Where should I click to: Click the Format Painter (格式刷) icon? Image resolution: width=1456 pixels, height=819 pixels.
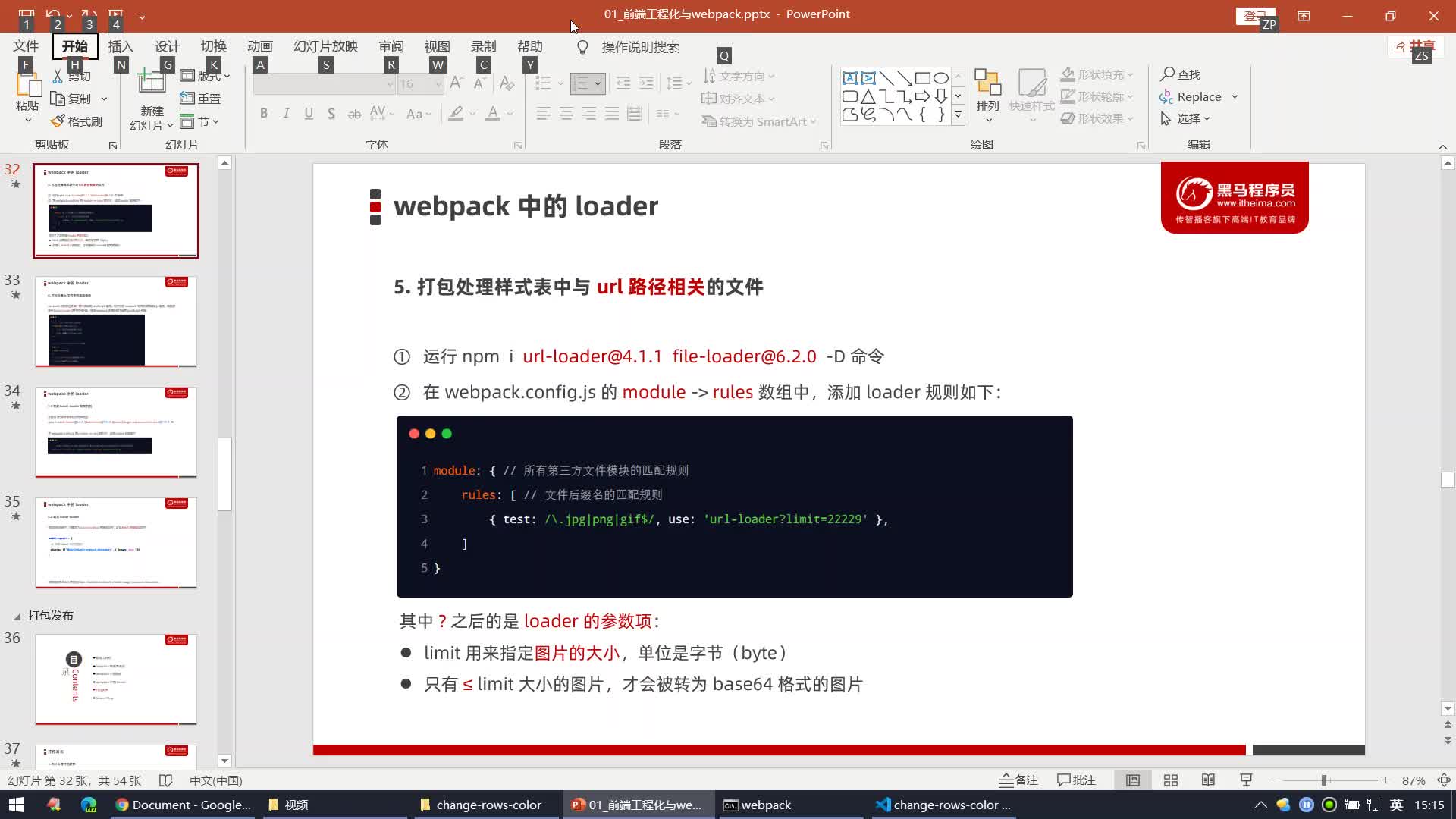point(58,121)
